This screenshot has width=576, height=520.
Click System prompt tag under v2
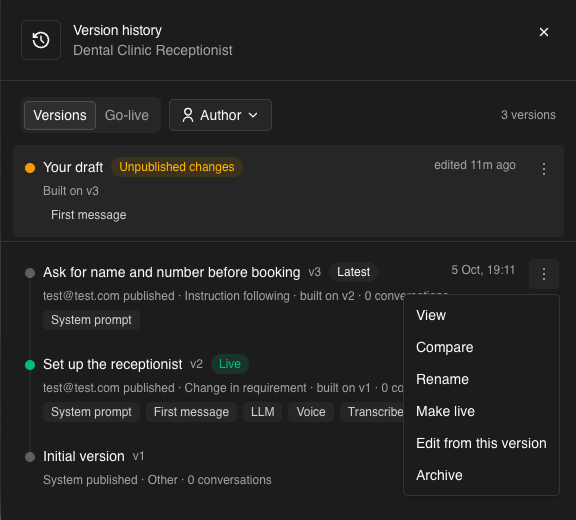point(91,412)
